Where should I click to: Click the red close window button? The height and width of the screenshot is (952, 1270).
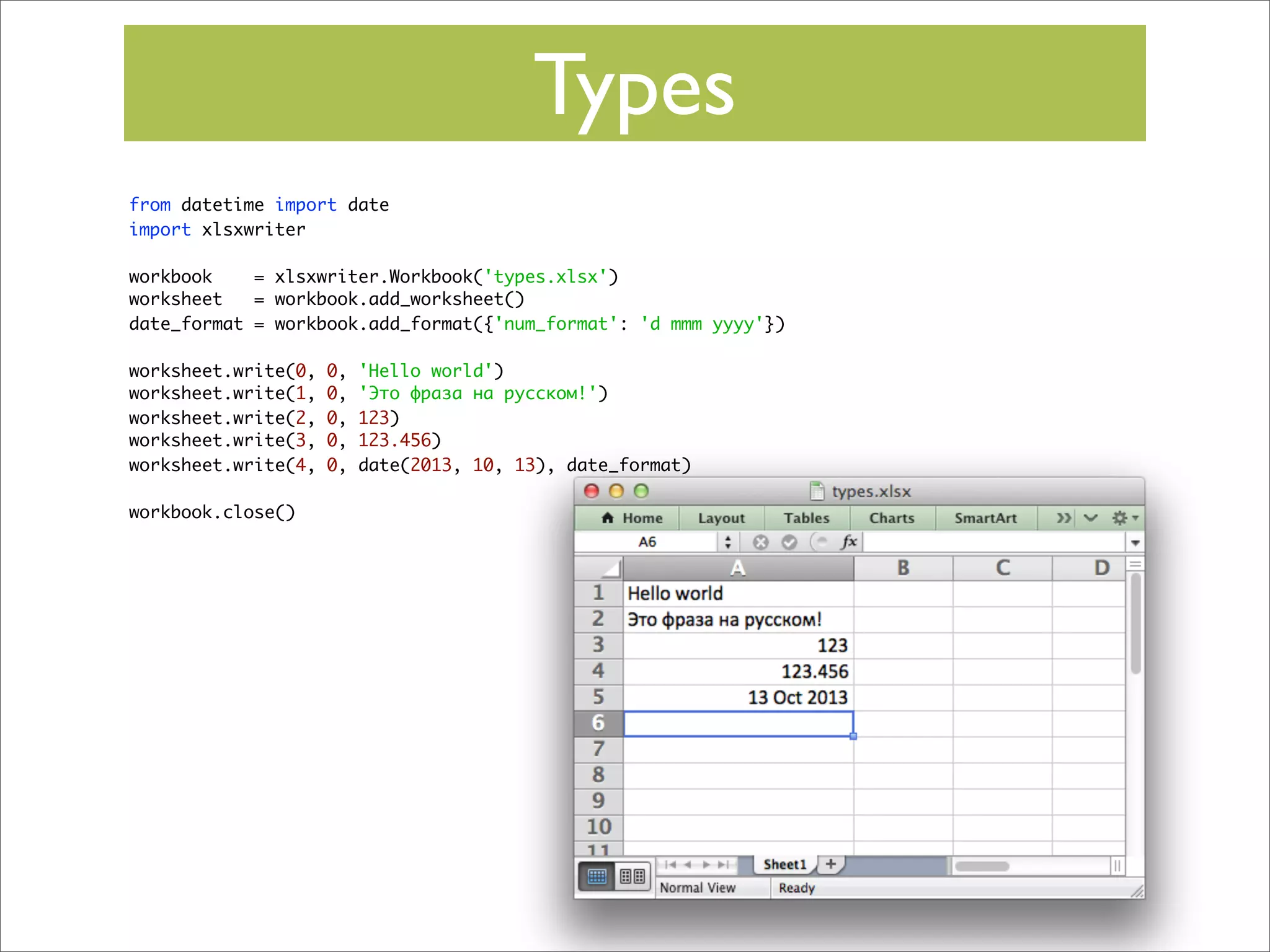click(x=592, y=491)
